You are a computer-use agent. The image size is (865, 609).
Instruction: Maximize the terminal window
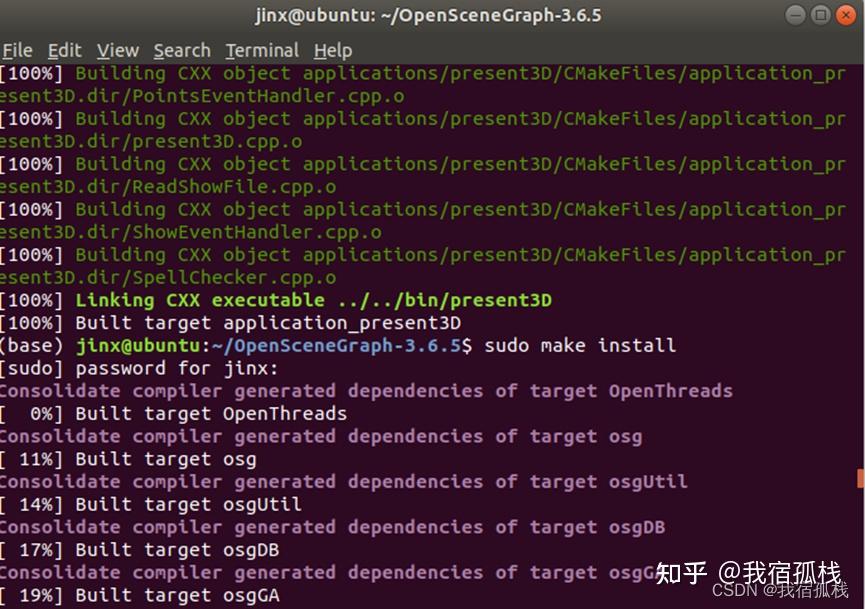point(820,15)
